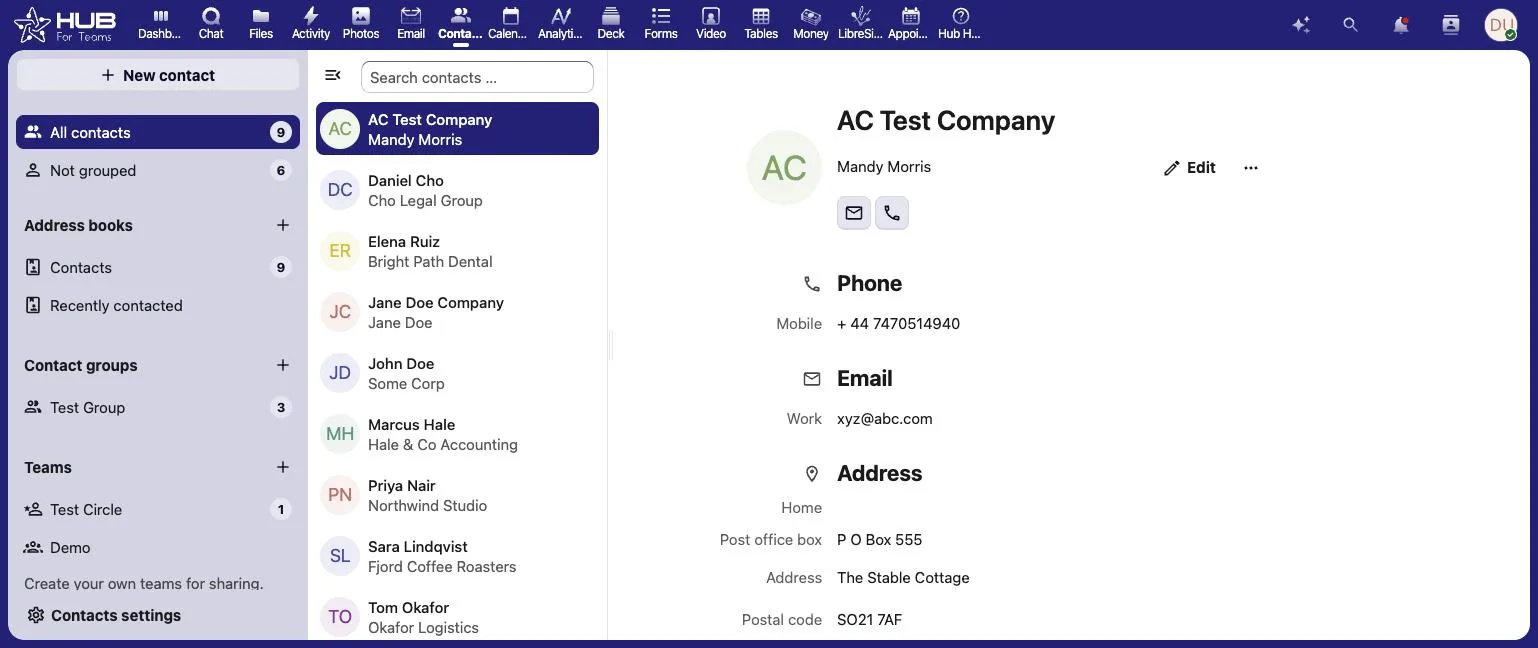This screenshot has height=648, width=1538.
Task: Open the three-dots actions menu for contact
Action: (x=1251, y=168)
